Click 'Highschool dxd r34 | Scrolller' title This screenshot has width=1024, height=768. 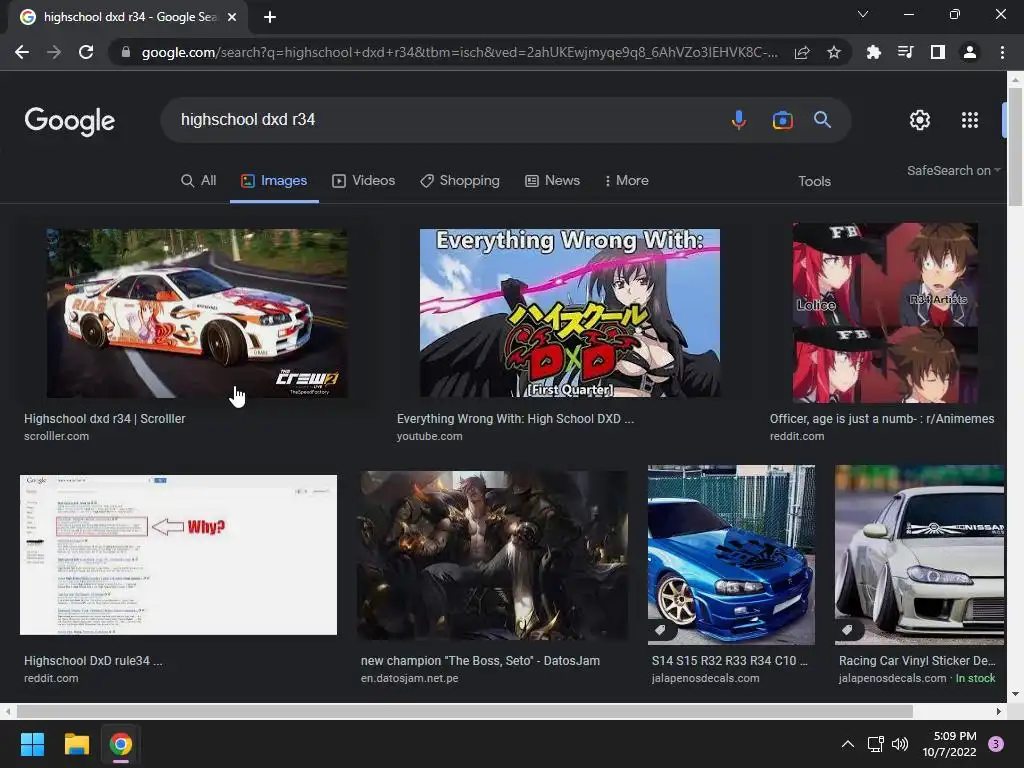[104, 419]
